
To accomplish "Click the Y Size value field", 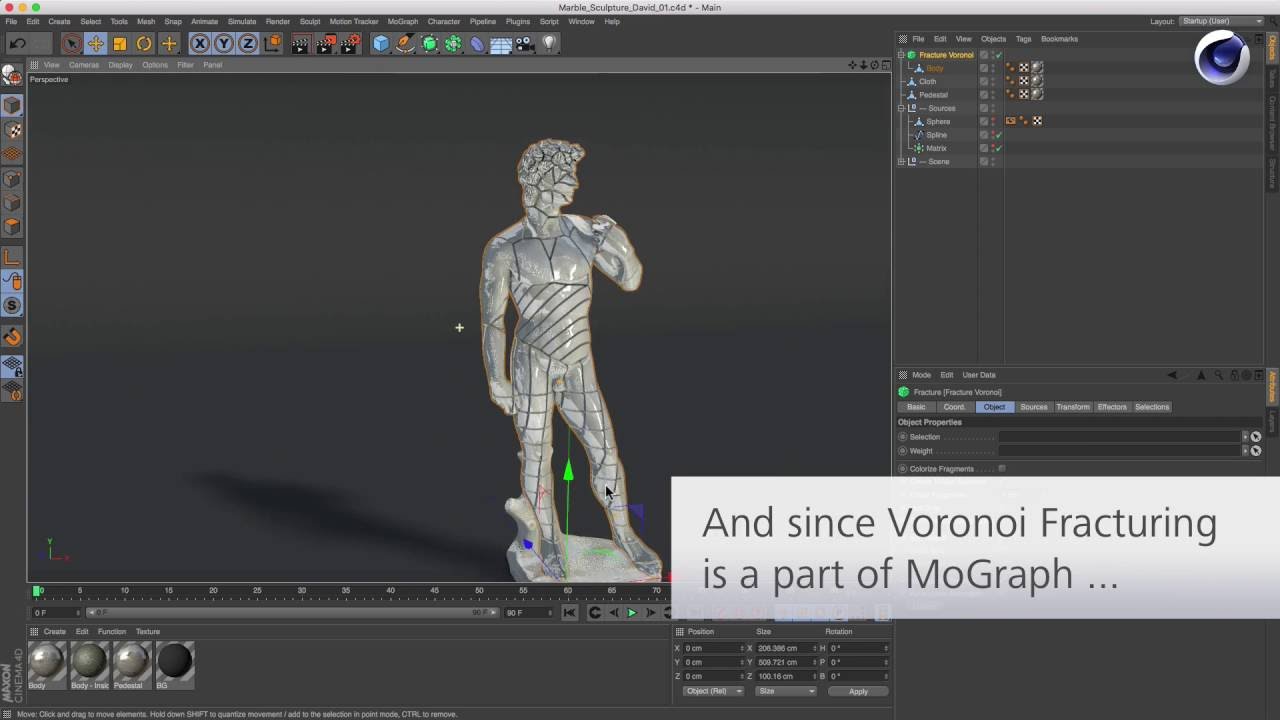I will point(786,662).
